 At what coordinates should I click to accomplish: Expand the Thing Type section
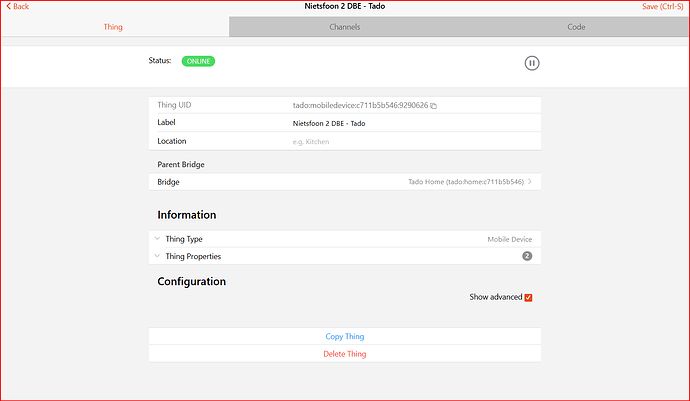click(x=157, y=239)
